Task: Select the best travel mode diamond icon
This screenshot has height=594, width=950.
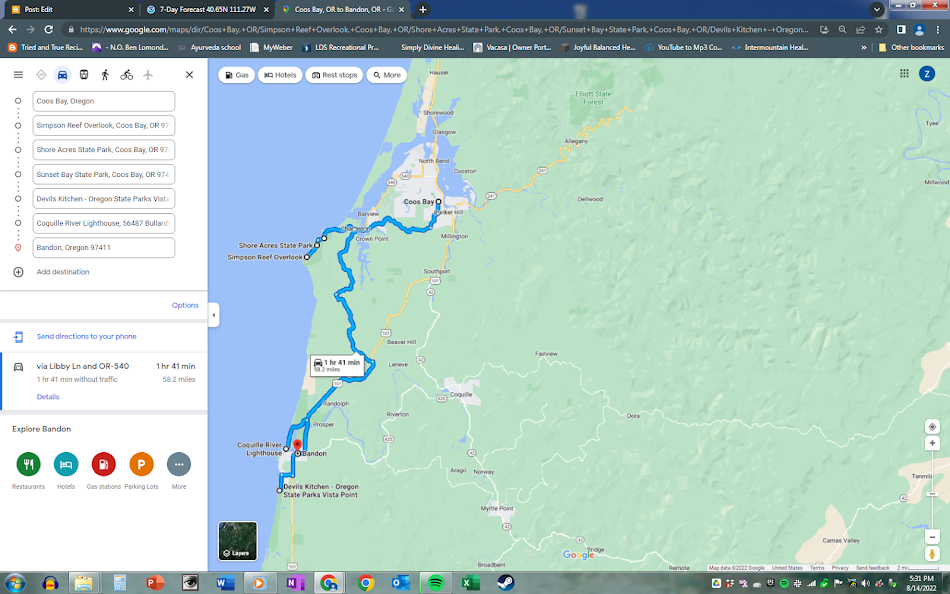Action: click(41, 75)
